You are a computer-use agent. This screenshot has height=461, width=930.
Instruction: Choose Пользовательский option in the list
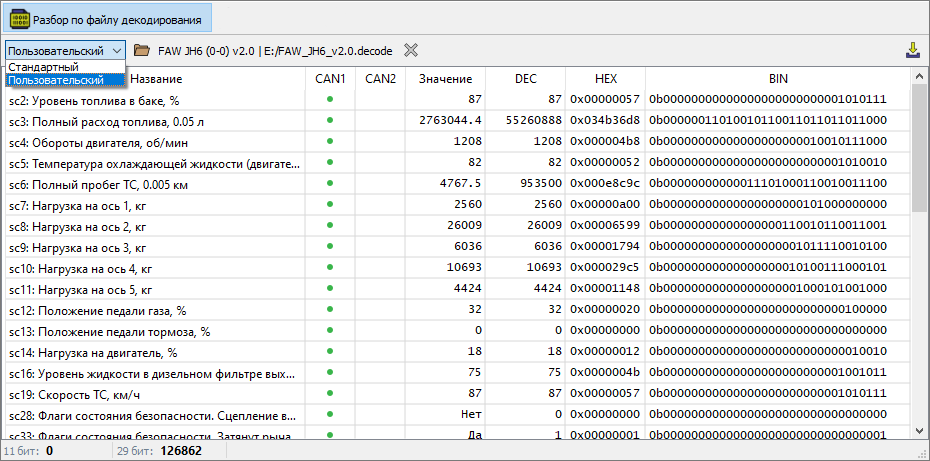click(x=56, y=80)
